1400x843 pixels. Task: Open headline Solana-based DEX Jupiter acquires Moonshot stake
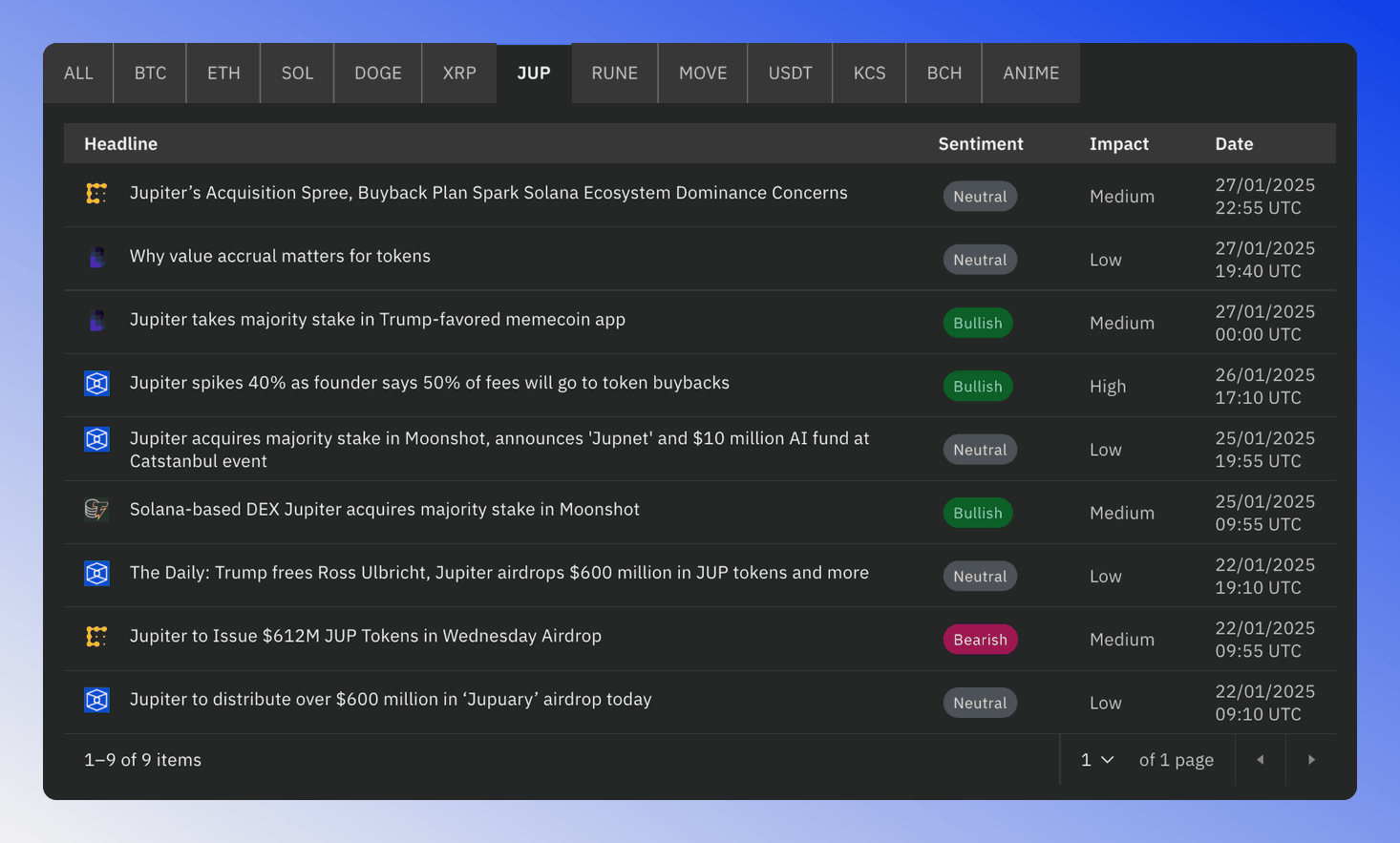pyautogui.click(x=385, y=510)
